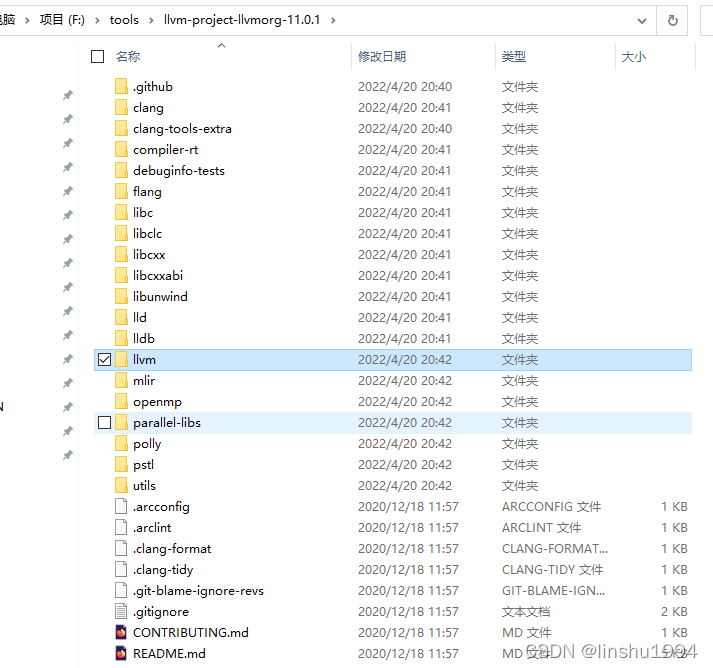Click the .arcconfig file icon
Viewport: 713px width, 668px height.
[121, 506]
